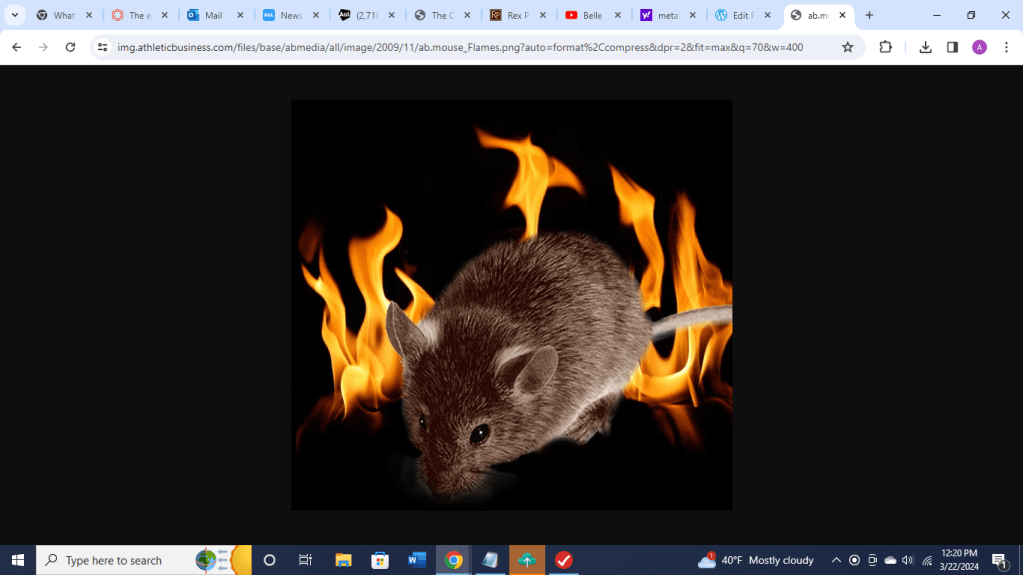Viewport: 1023px width, 575px height.
Task: Open the Chrome three-dot menu
Action: 1006,47
